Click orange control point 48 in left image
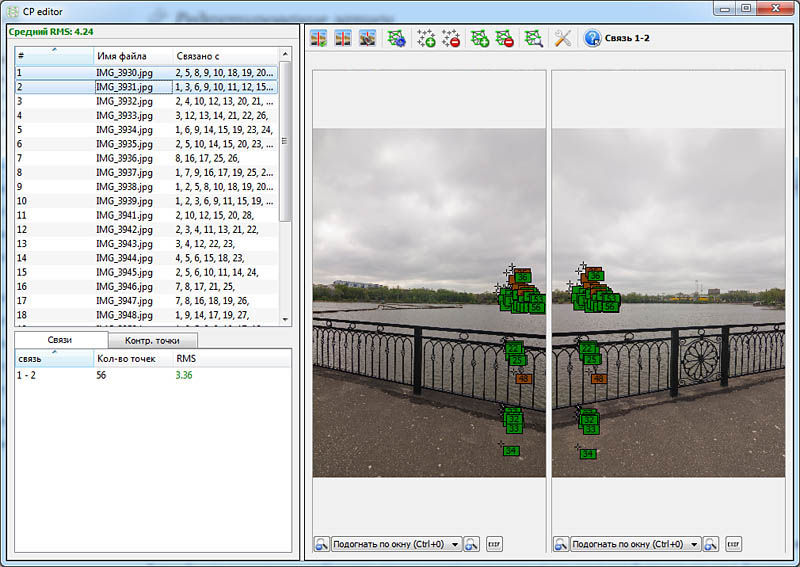Screen dimensions: 800x567 pos(523,379)
